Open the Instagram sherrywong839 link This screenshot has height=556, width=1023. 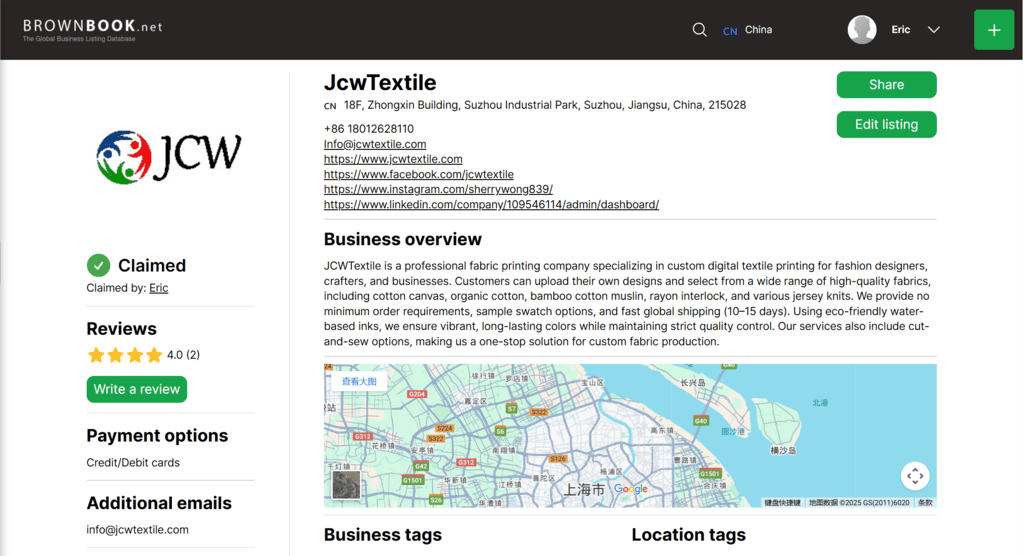[438, 189]
